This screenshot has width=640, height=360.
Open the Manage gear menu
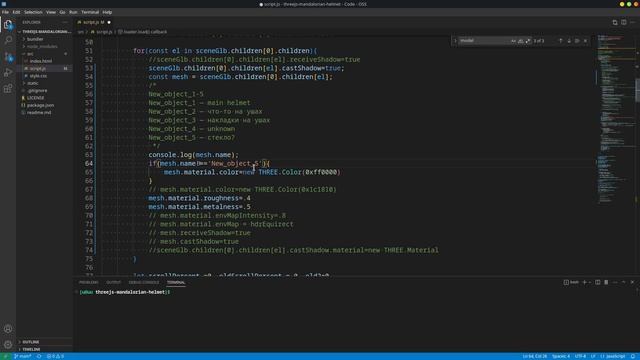tap(8, 344)
